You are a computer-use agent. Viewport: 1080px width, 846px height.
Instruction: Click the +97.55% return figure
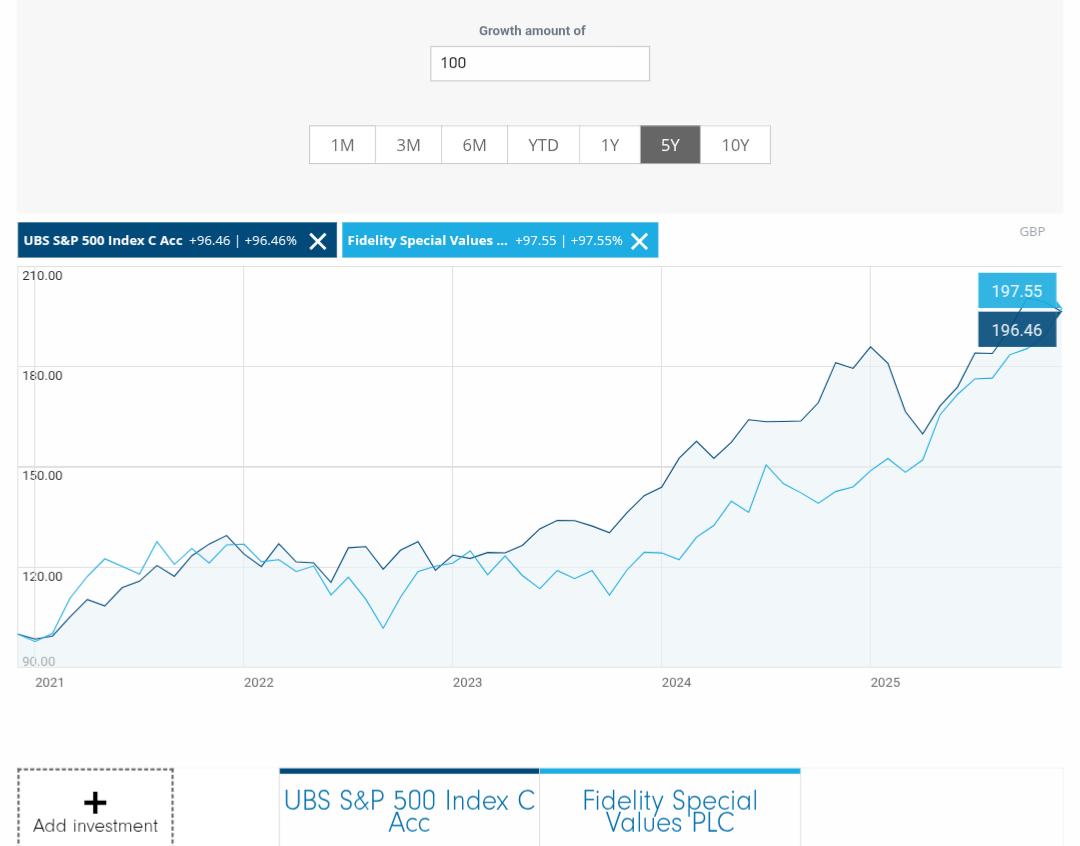(596, 240)
